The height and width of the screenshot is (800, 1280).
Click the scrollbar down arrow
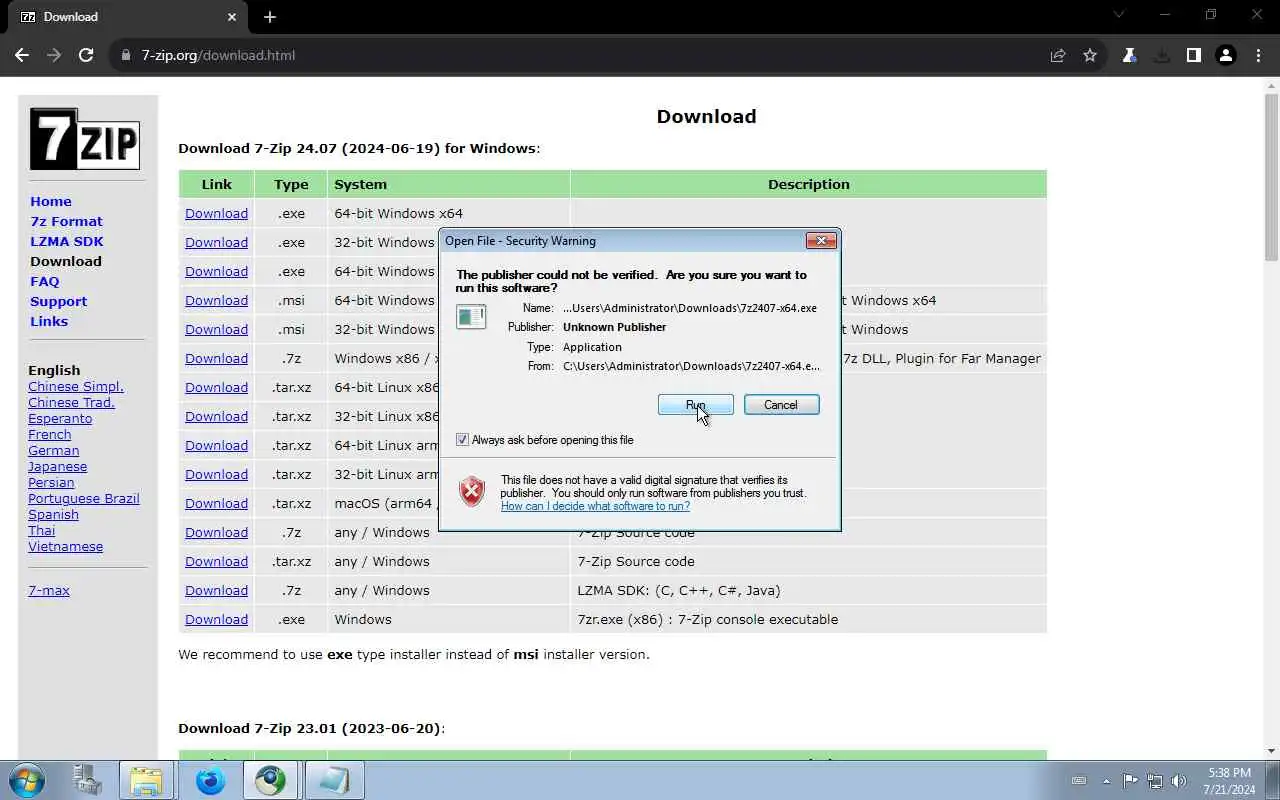coord(1271,751)
